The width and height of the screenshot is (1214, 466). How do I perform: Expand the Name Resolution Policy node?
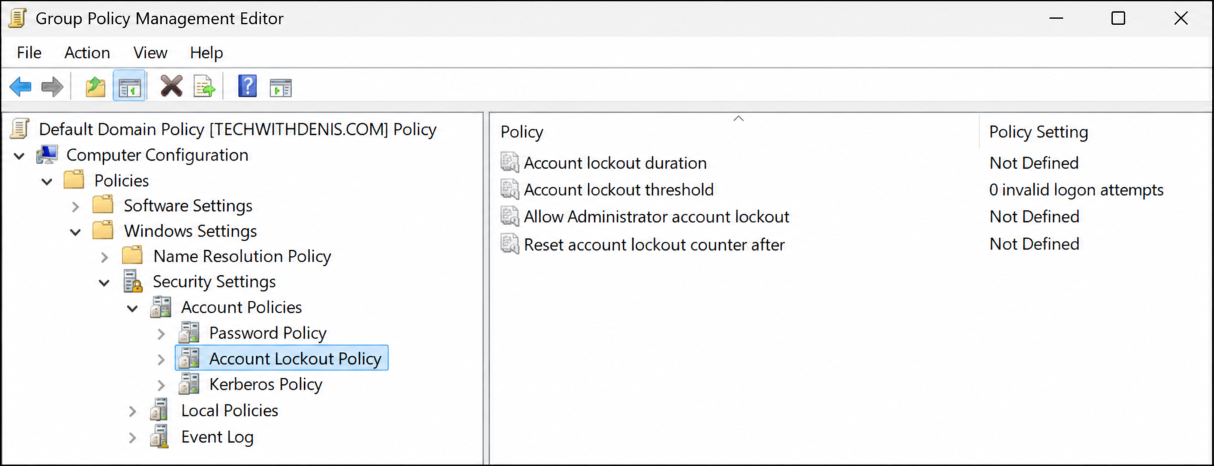(105, 257)
